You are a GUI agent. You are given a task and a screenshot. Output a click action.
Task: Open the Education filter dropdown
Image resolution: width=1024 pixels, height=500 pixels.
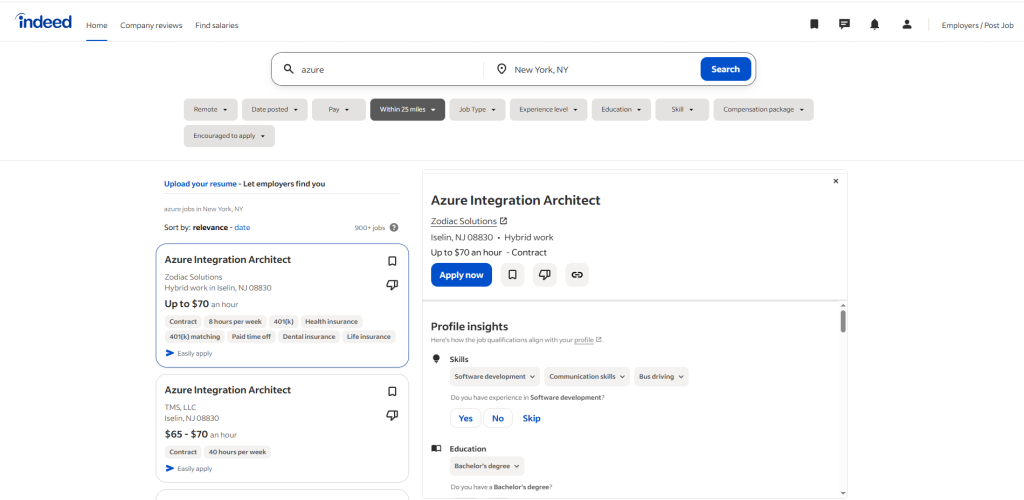pyautogui.click(x=622, y=110)
